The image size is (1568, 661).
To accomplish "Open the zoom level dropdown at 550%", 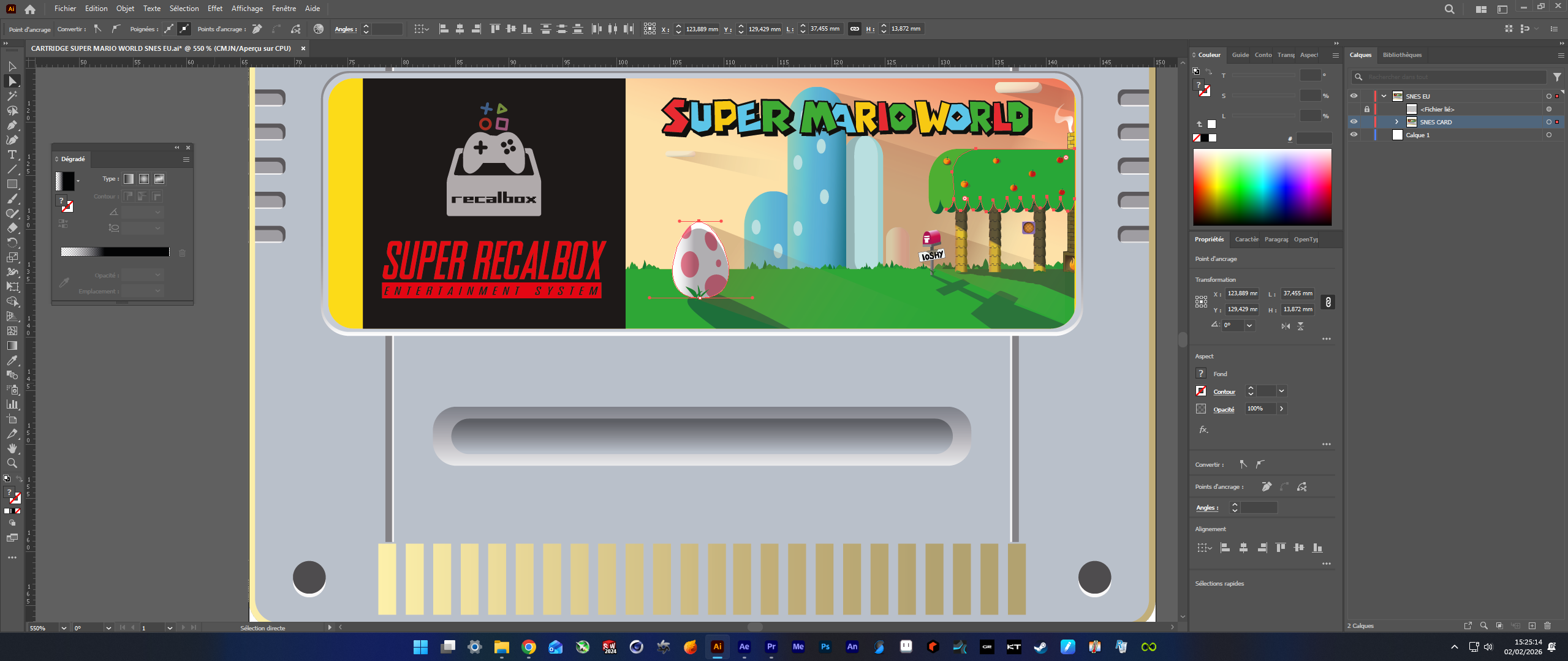I will (63, 628).
